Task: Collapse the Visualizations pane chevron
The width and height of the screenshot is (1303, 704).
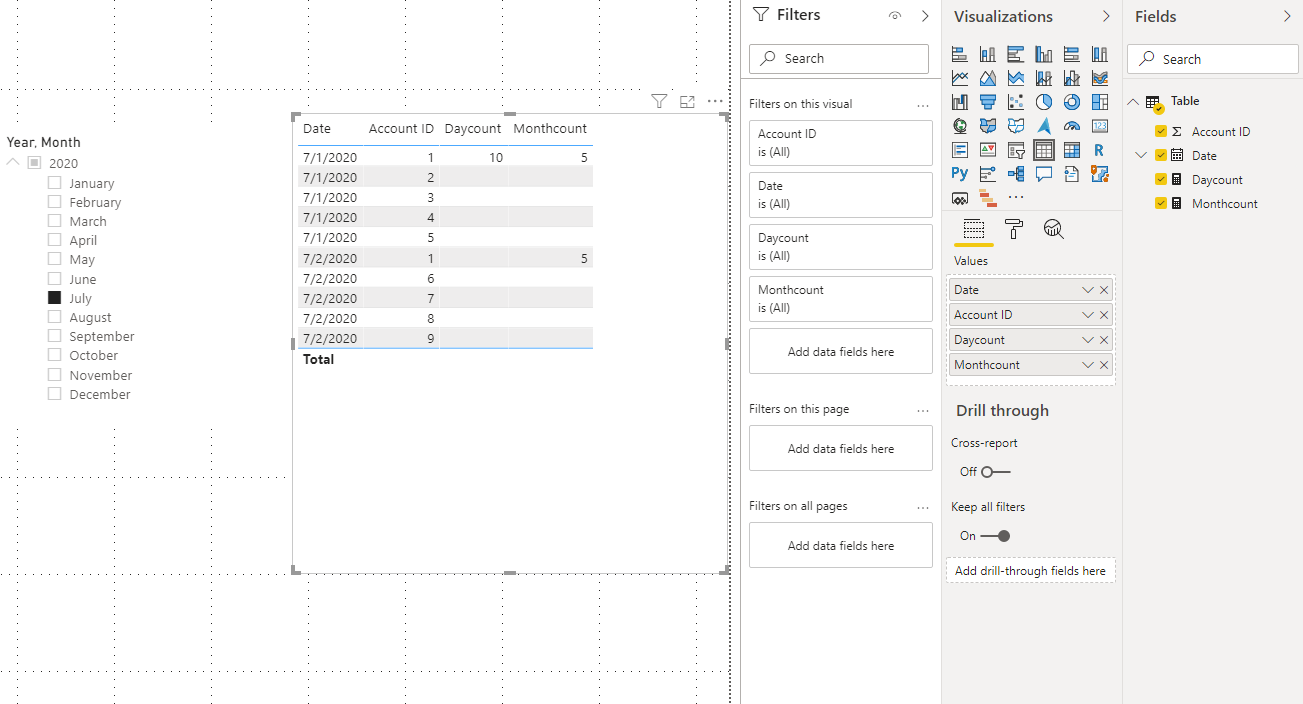Action: 1106,16
